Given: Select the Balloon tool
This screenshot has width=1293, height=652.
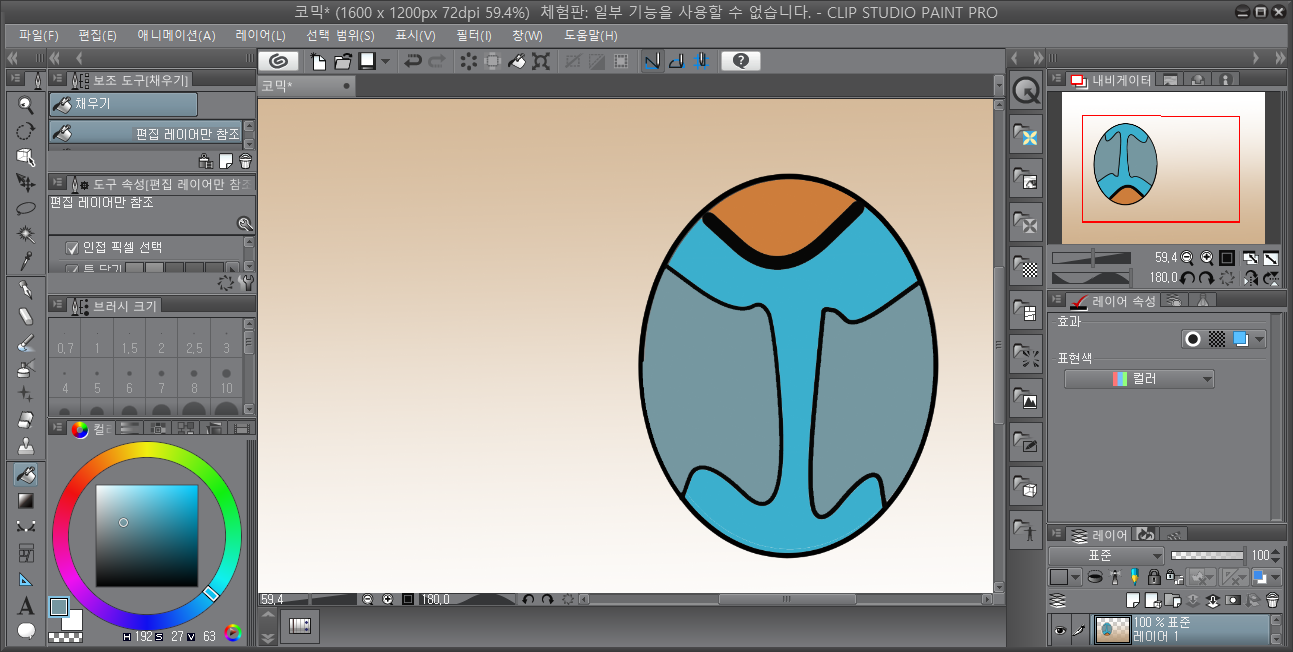Looking at the screenshot, I should (26, 631).
